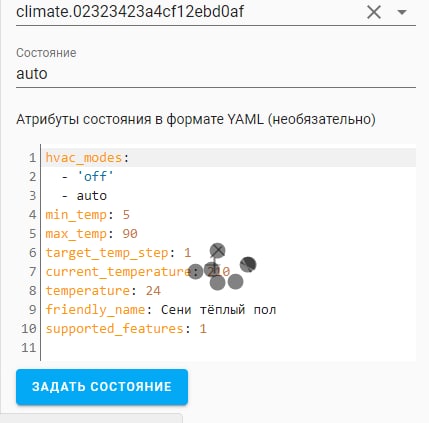The width and height of the screenshot is (429, 423).
Task: Click empty line 11 in YAML editor
Action: [228, 348]
